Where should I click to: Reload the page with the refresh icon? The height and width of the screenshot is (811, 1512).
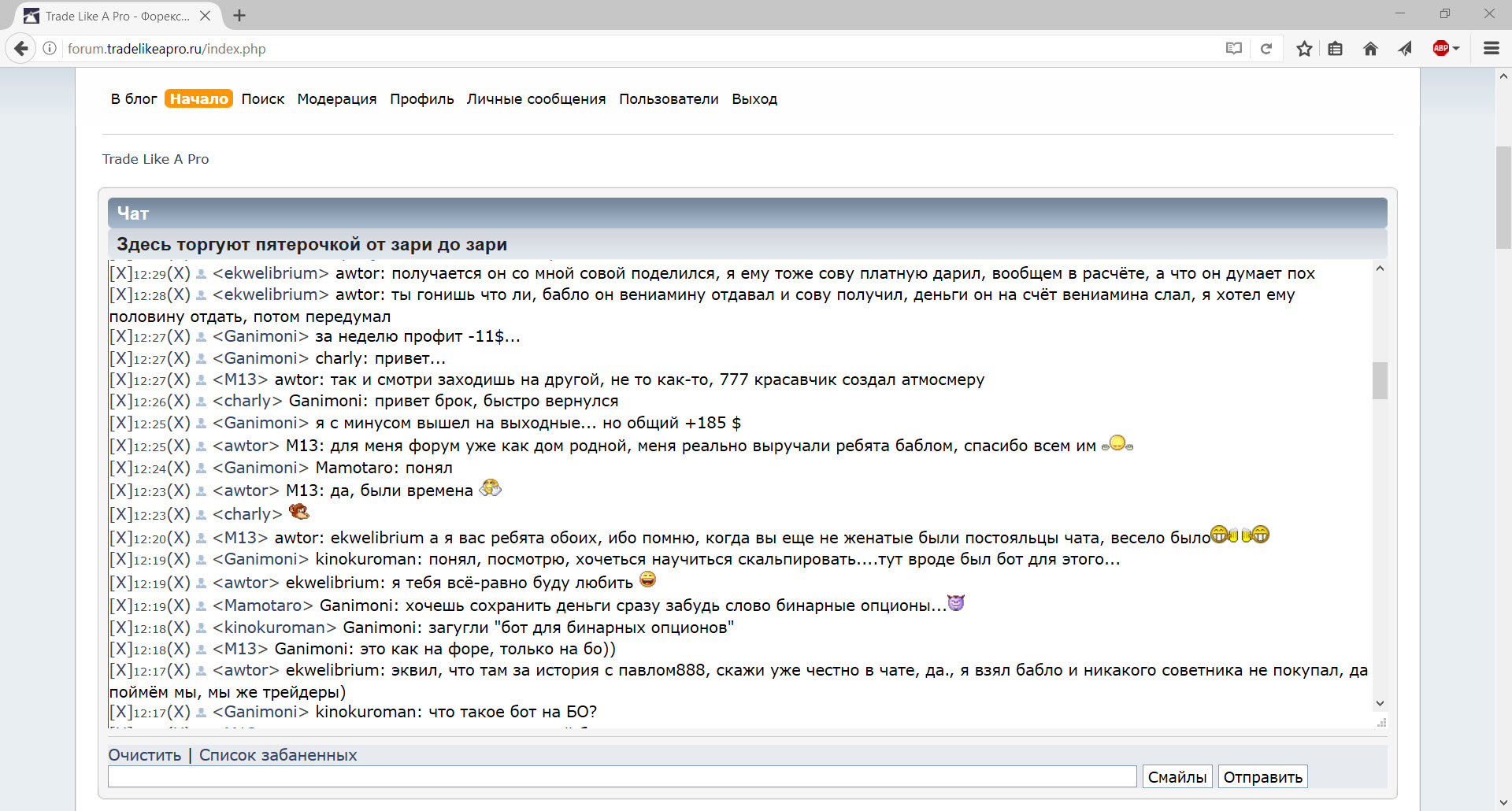[1266, 49]
